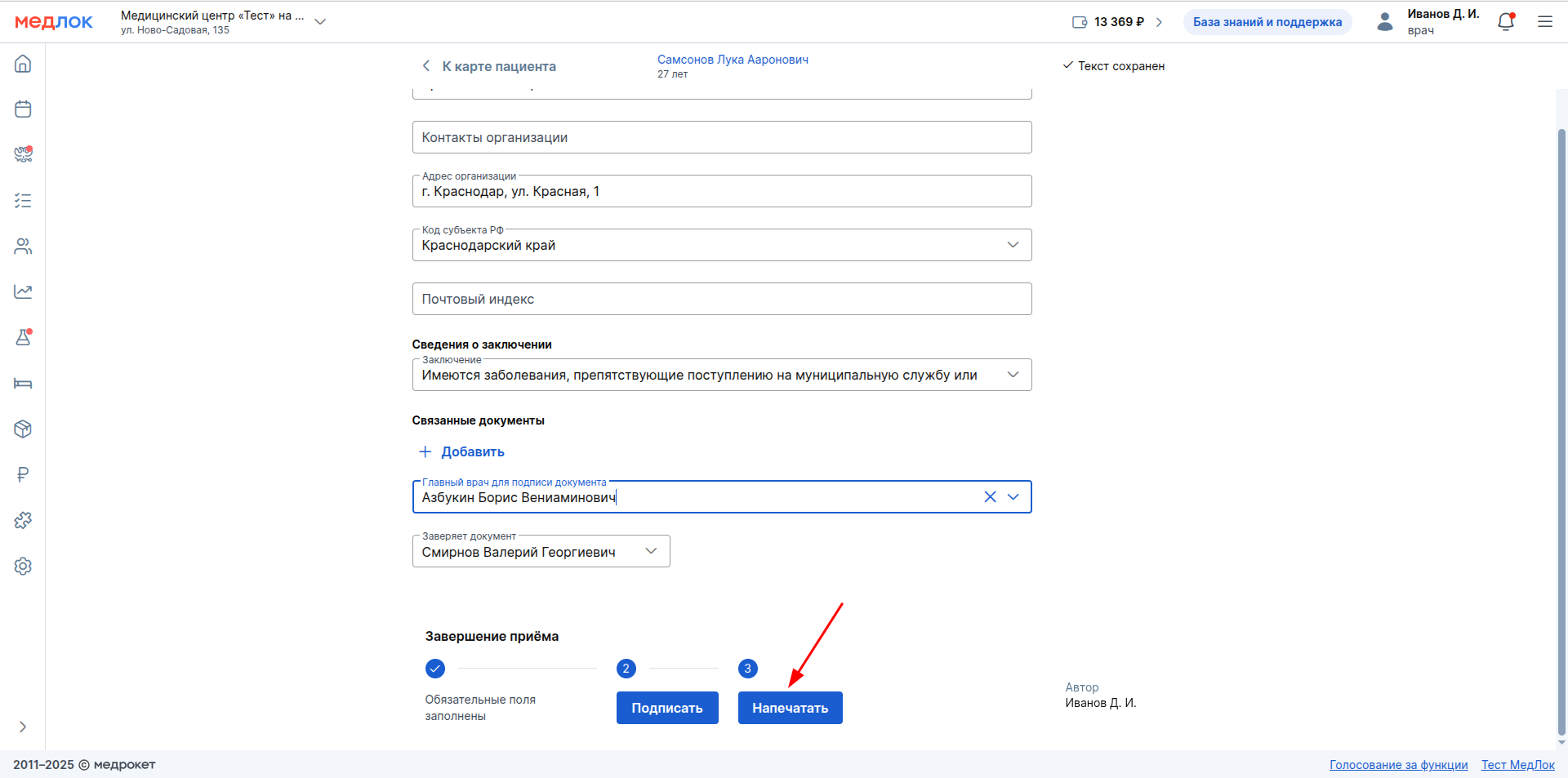Expand the Заверяет документ dropdown
Viewport: 1568px width, 778px height.
point(651,551)
